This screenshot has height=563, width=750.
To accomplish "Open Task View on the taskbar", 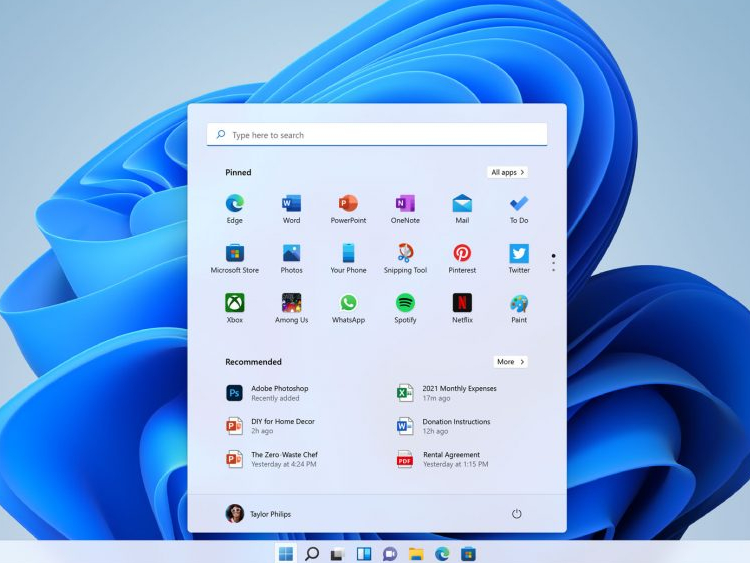I will [x=338, y=554].
